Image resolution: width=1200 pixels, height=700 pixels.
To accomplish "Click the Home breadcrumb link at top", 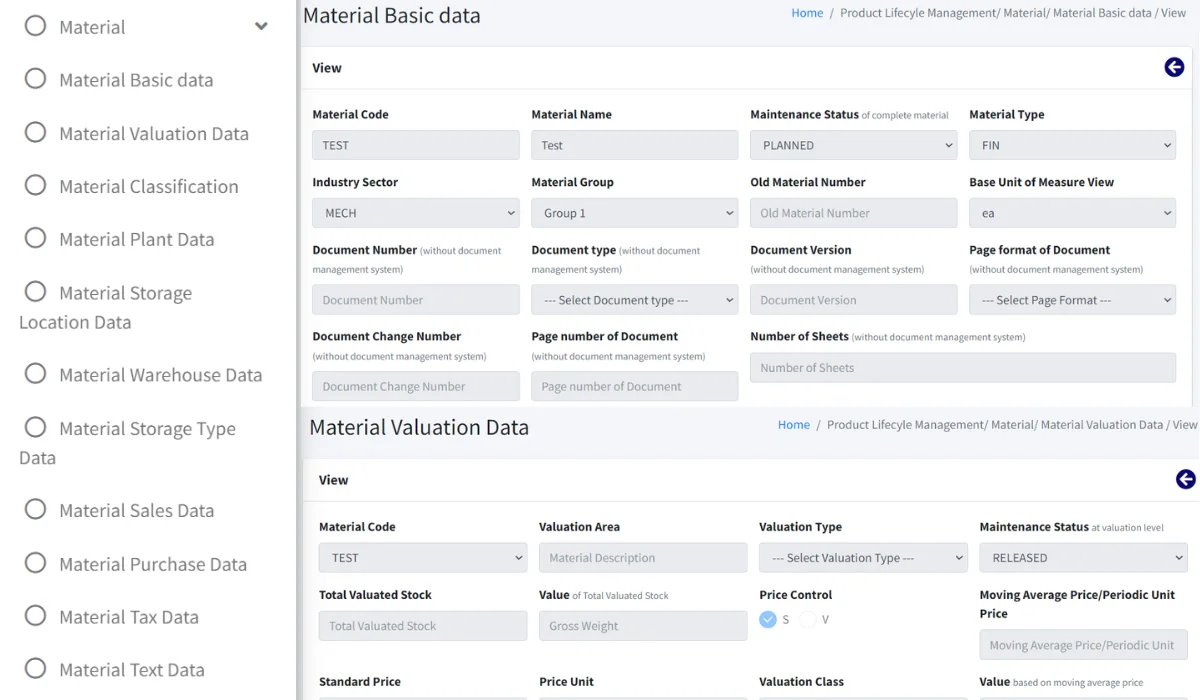I will point(807,13).
